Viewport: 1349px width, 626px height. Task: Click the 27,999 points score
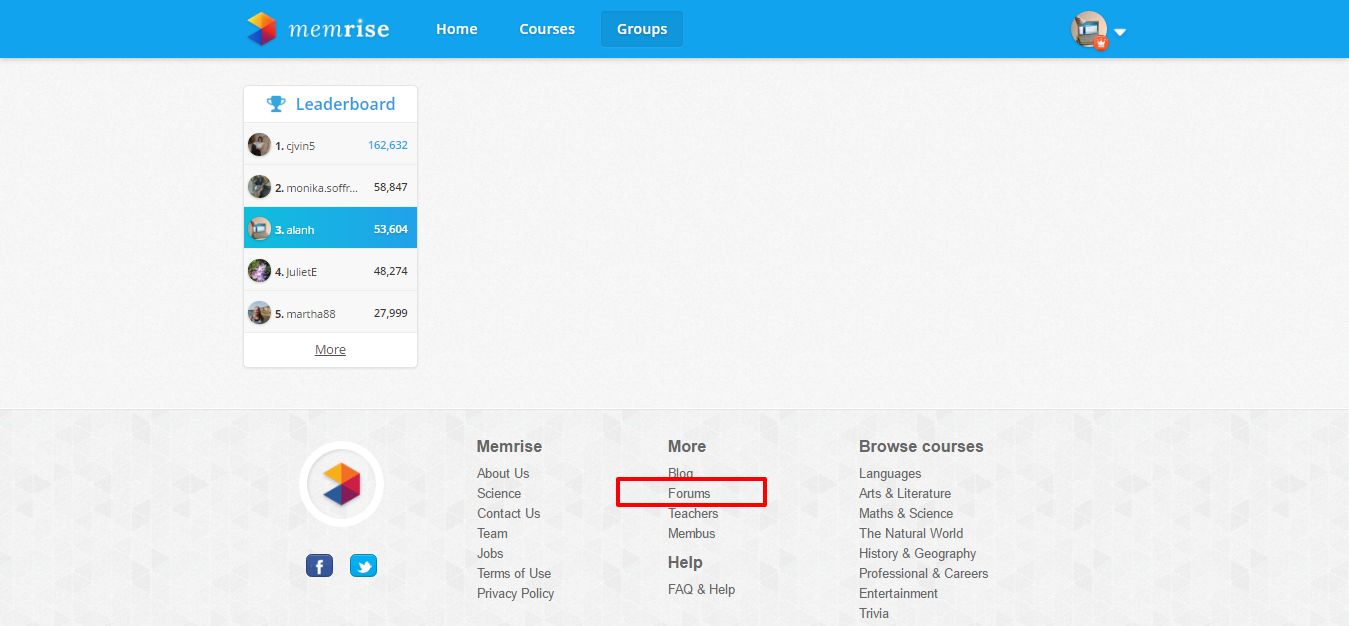390,313
